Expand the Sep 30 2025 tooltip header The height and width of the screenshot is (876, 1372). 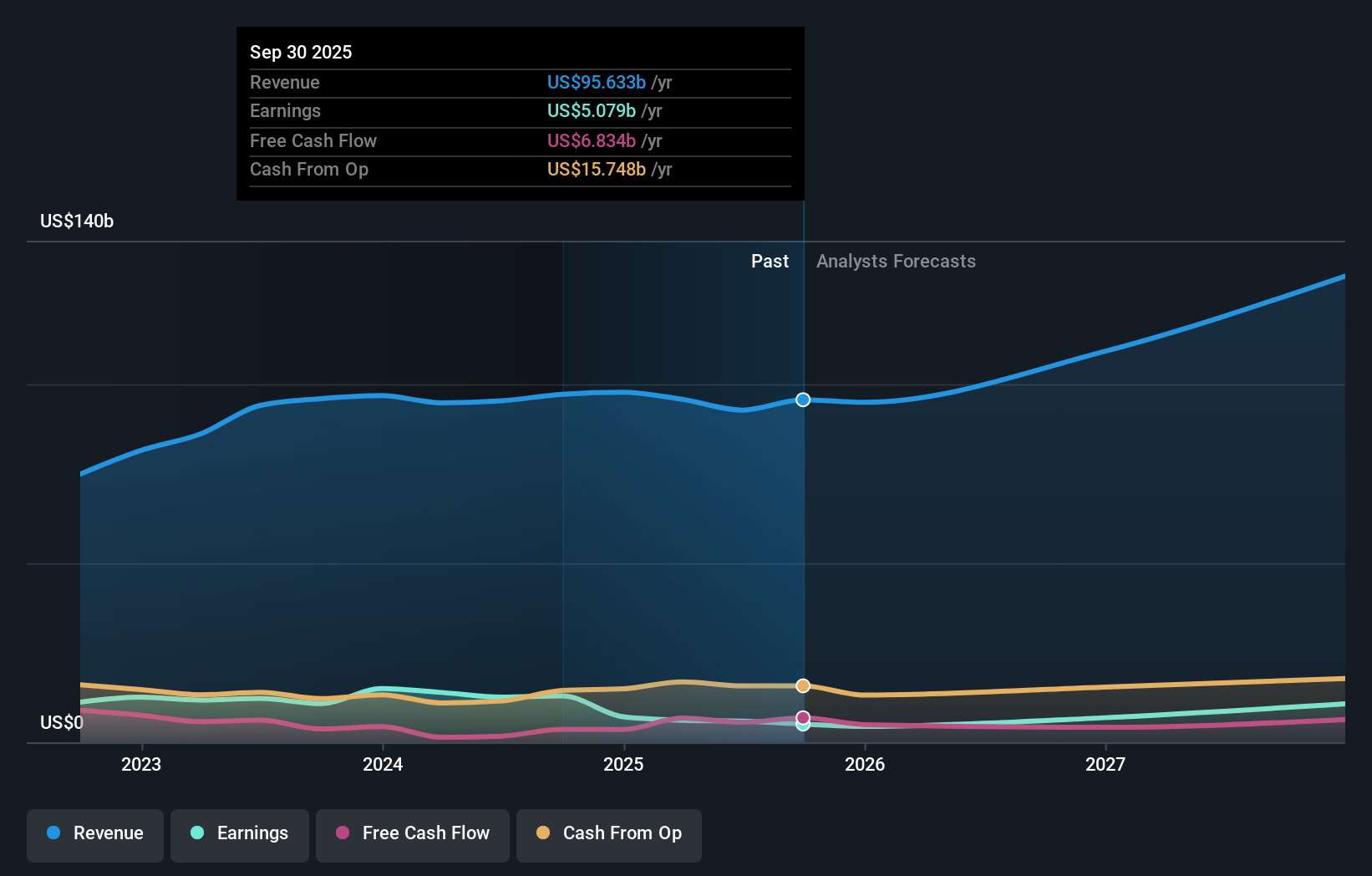click(301, 52)
